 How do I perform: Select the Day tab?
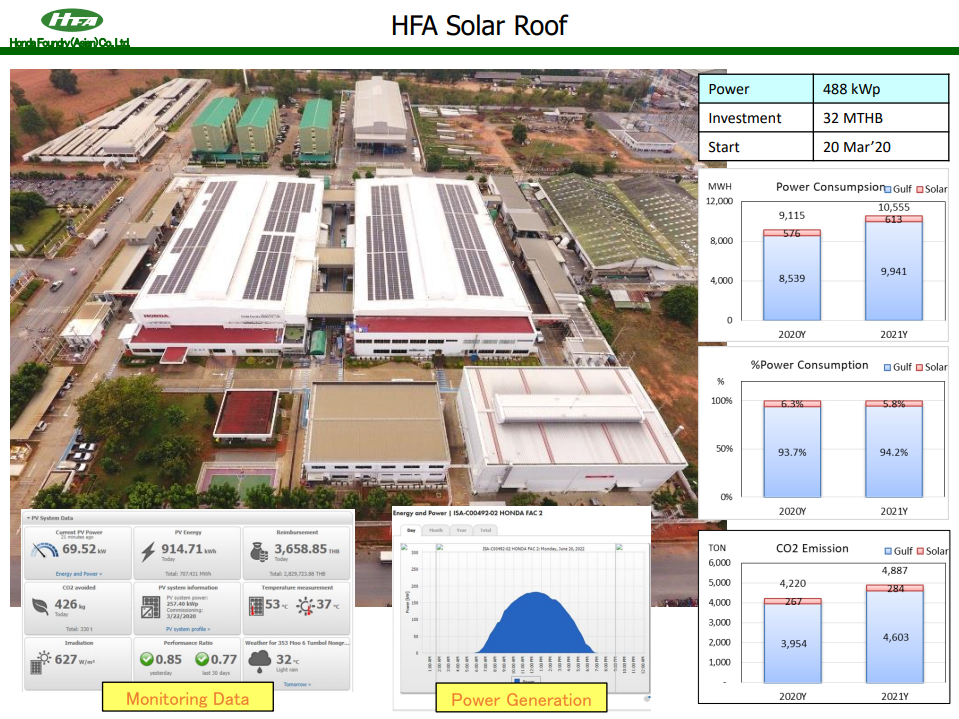click(x=410, y=530)
